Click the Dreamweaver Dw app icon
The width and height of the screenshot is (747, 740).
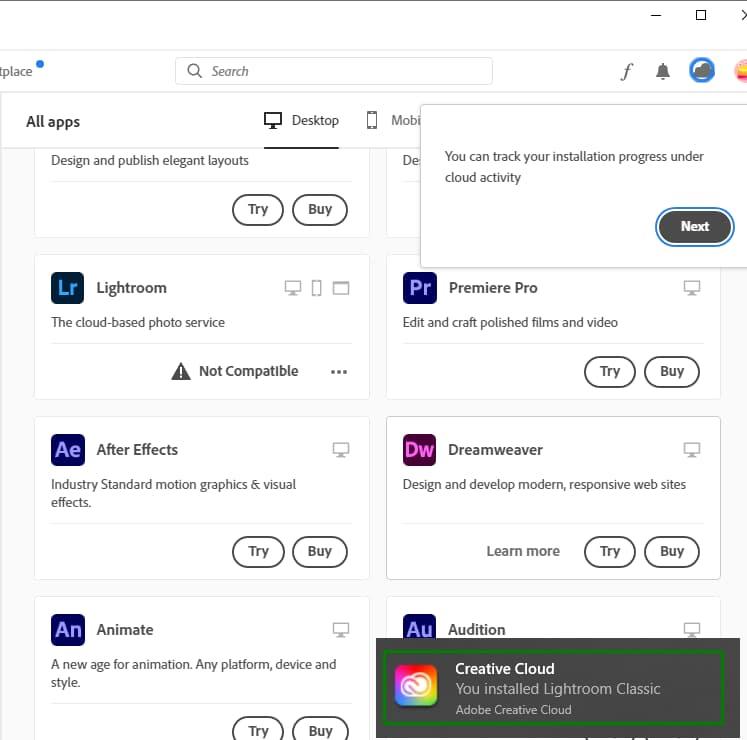point(419,450)
